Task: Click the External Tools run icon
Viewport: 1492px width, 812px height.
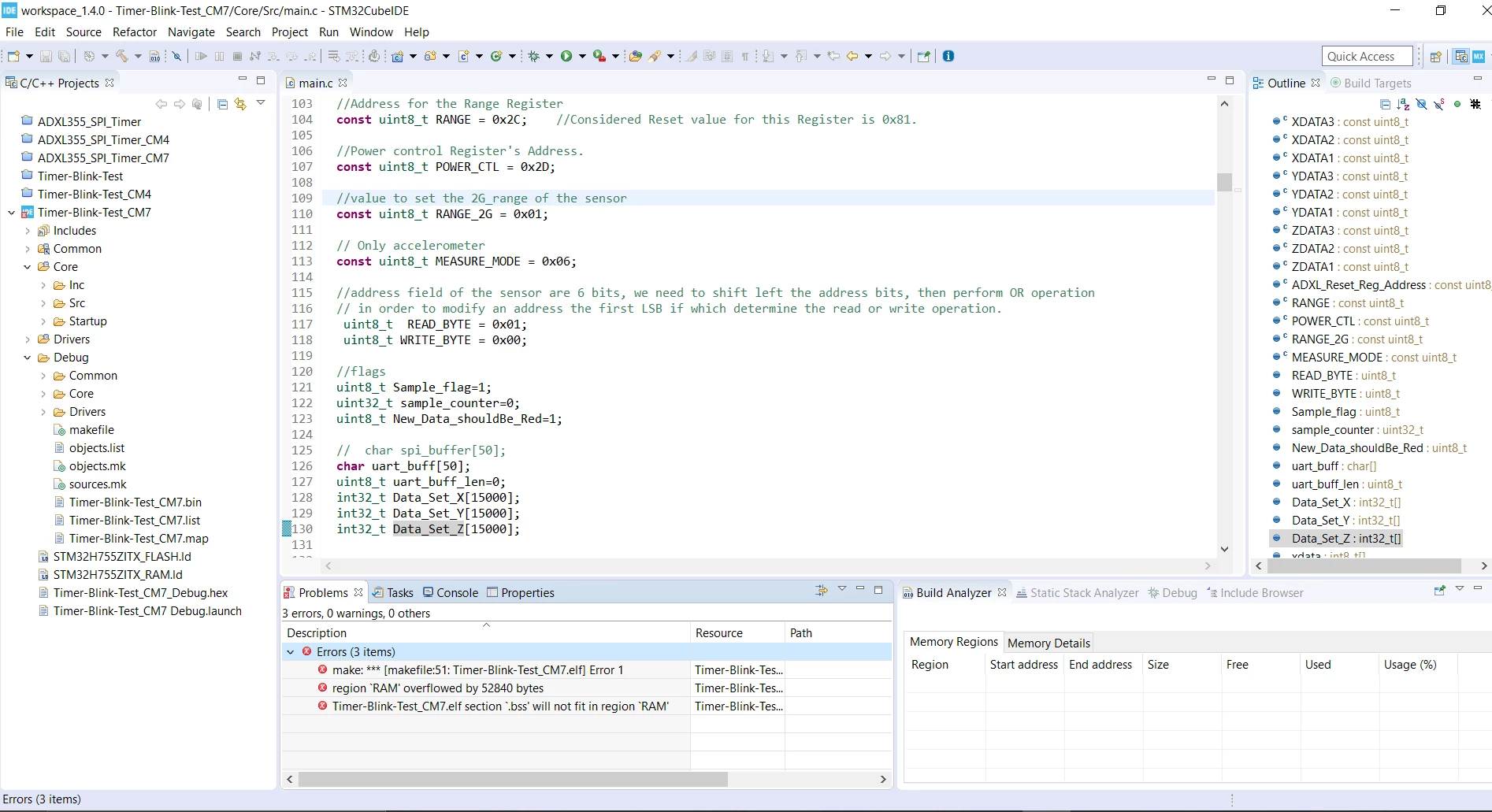Action: (x=599, y=56)
